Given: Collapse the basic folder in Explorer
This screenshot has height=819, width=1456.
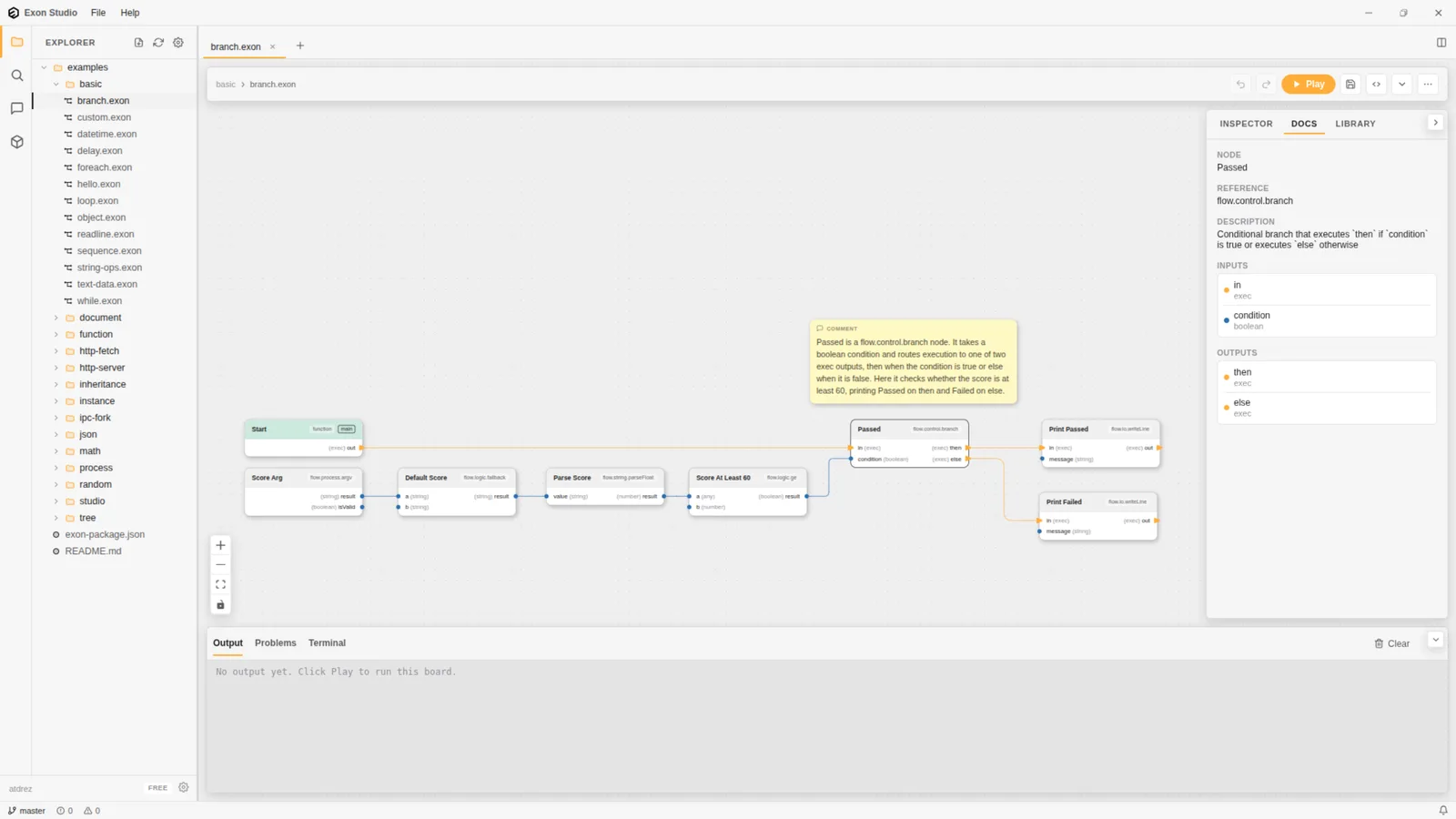Looking at the screenshot, I should point(56,85).
